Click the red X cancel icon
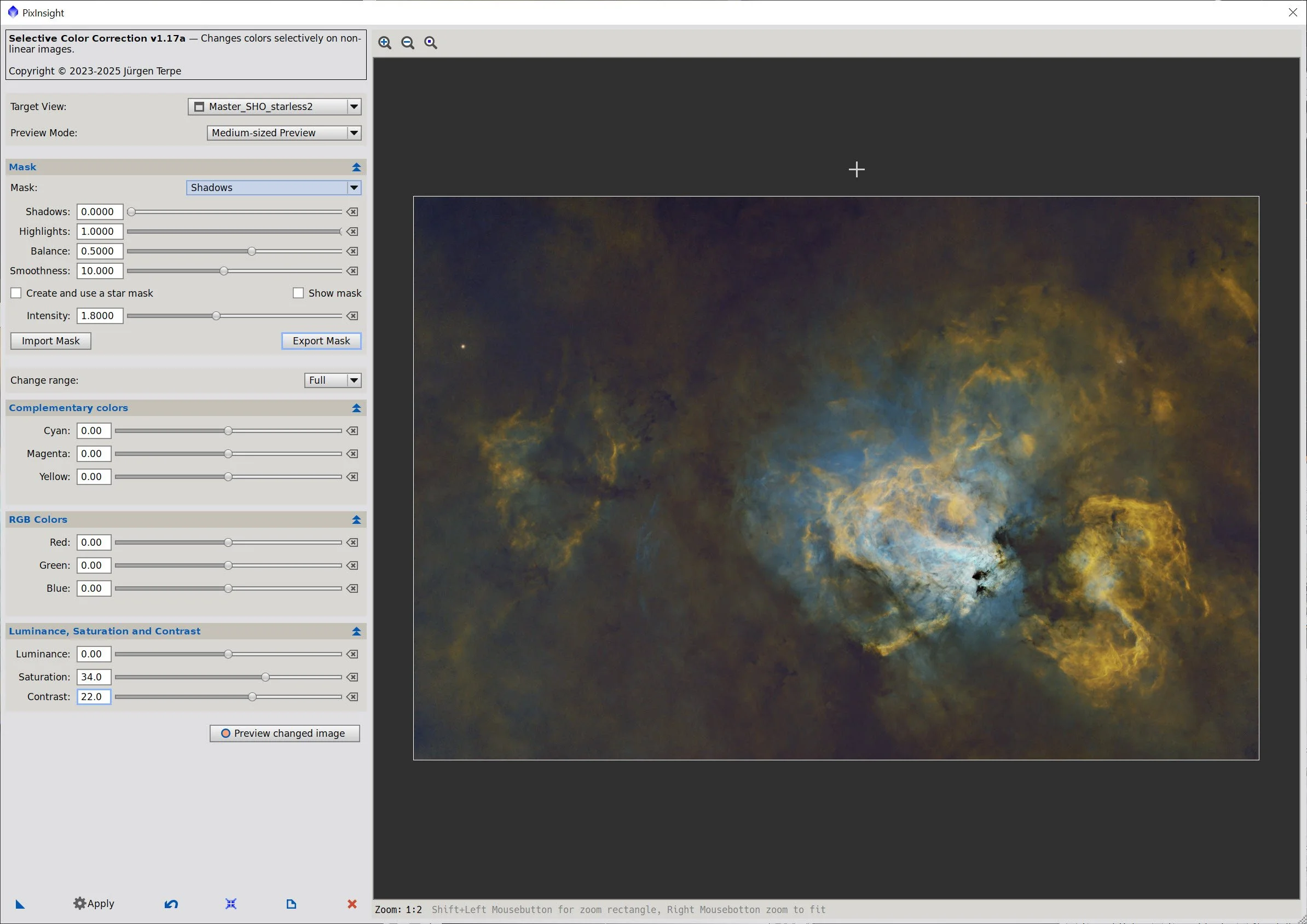1307x924 pixels. coord(352,904)
